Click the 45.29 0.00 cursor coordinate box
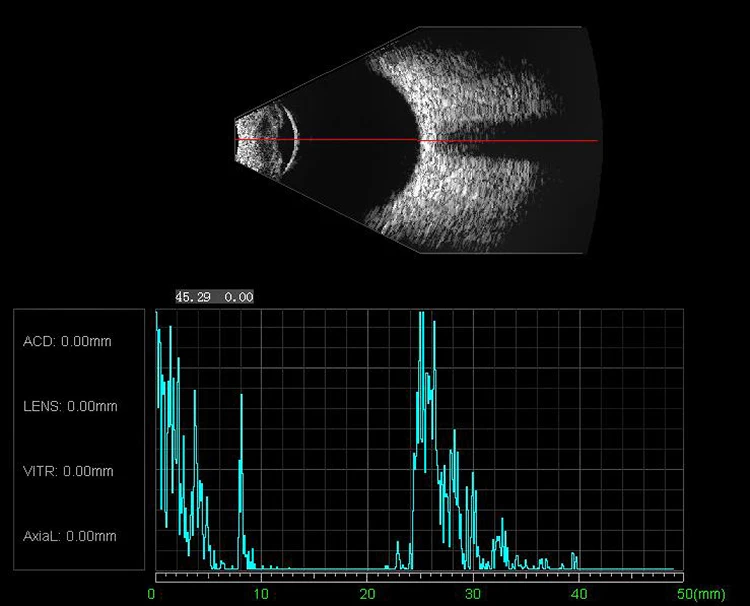This screenshot has height=606, width=750. pos(215,297)
